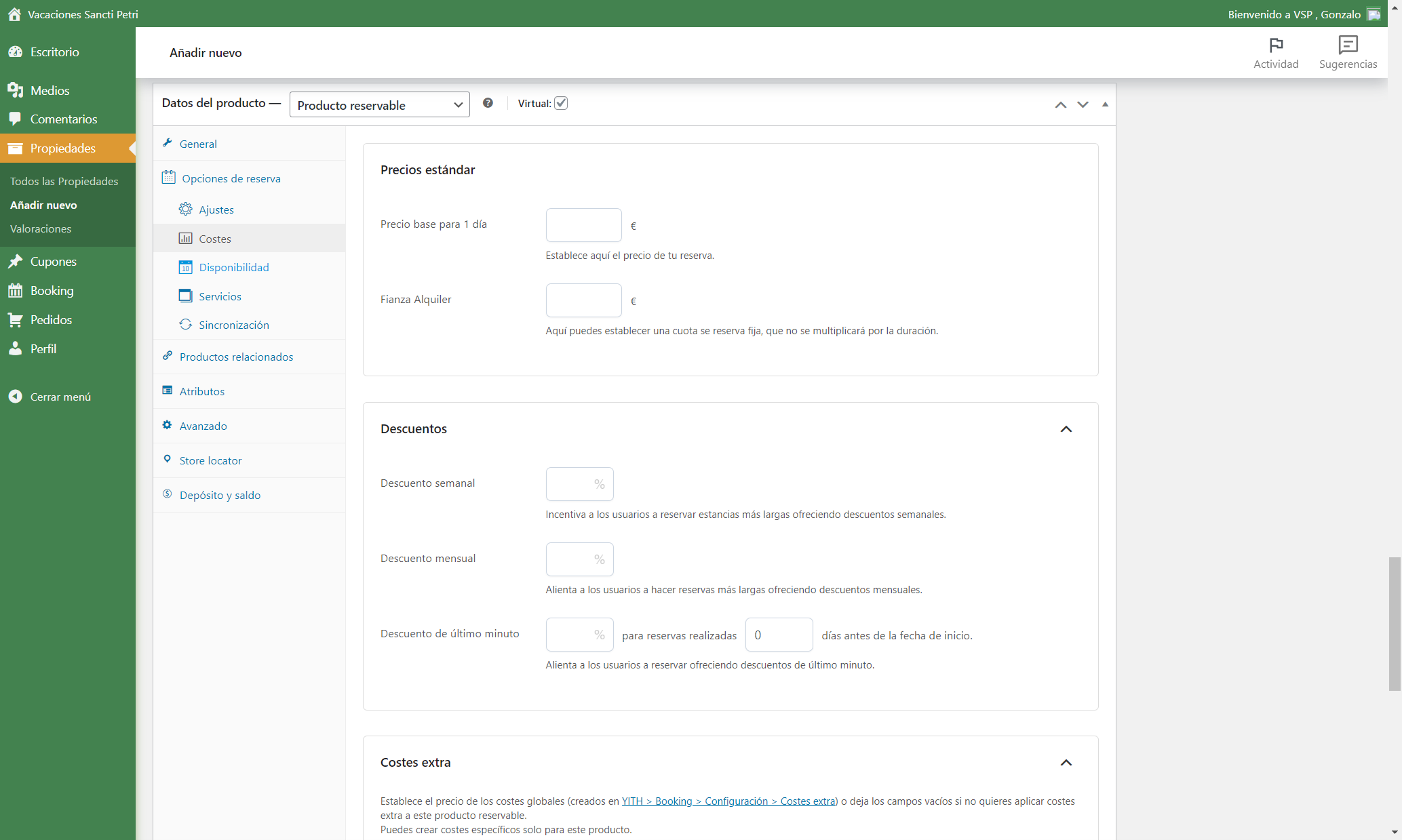
Task: Toggle product data panel collapse triangle
Action: (x=1105, y=104)
